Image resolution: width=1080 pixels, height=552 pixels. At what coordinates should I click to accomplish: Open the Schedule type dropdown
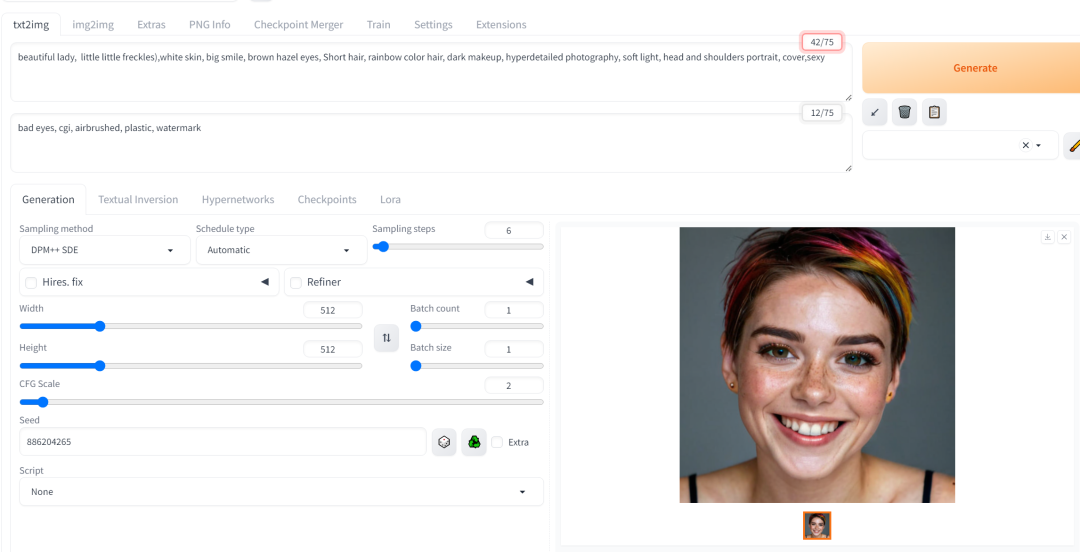(280, 250)
